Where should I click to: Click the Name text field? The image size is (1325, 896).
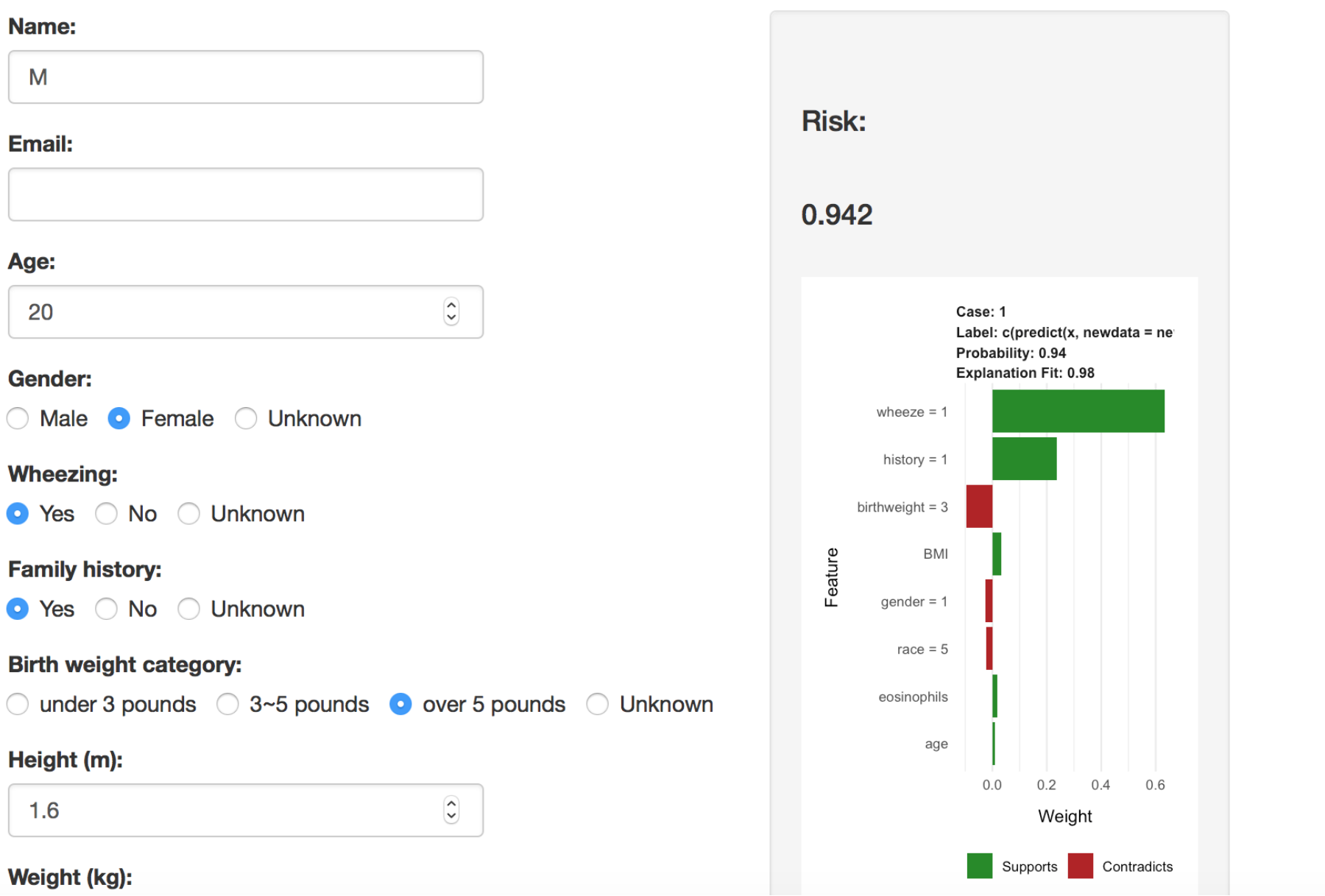(x=245, y=77)
